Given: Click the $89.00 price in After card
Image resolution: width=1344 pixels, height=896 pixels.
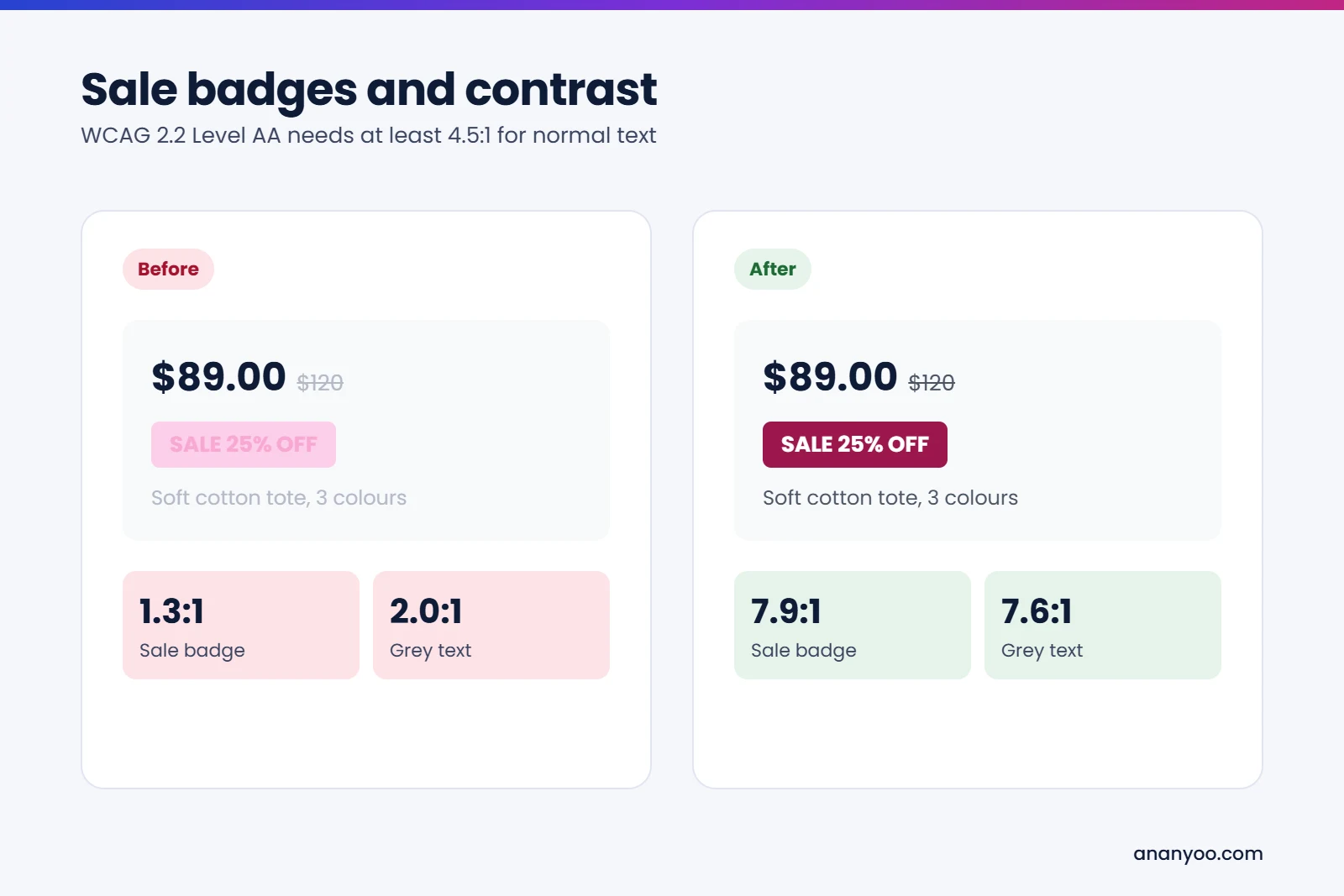Looking at the screenshot, I should [830, 376].
